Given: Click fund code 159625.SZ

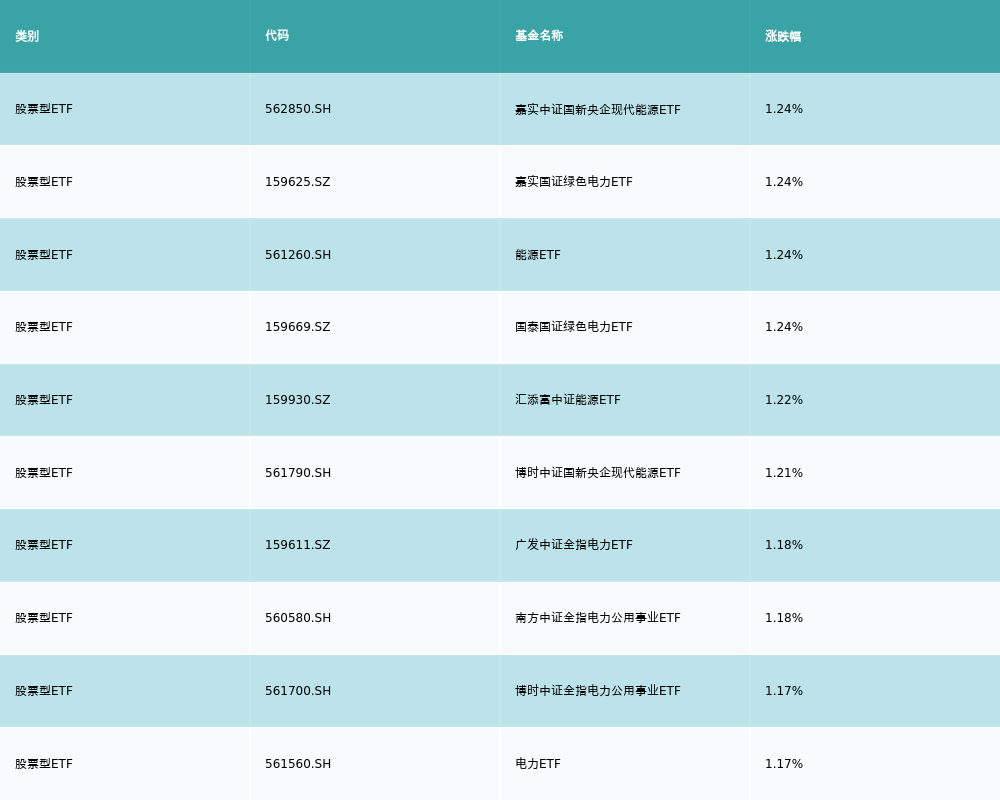Looking at the screenshot, I should 297,182.
